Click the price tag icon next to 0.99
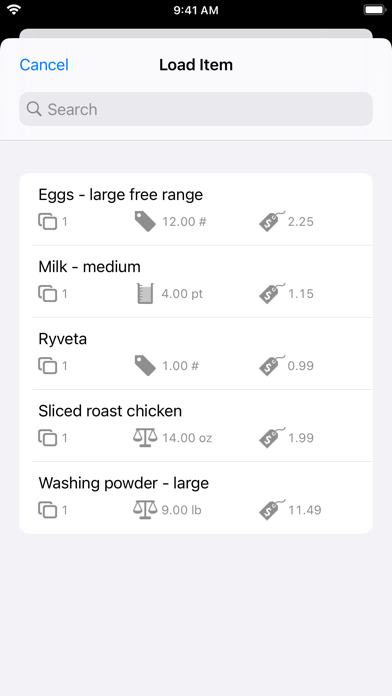Screen dimensions: 392x696 point(272,365)
